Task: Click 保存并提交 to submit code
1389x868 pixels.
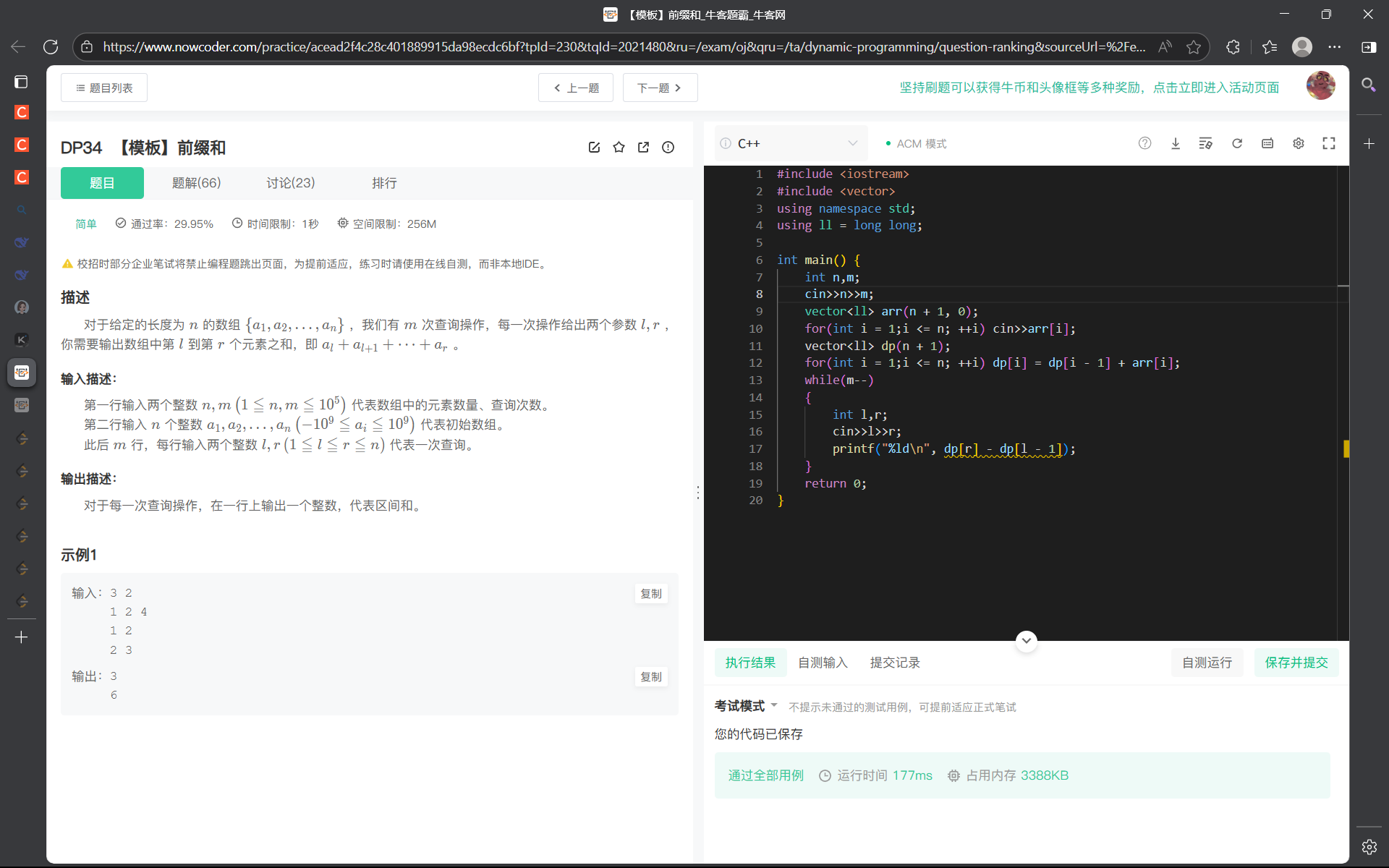Action: coord(1296,663)
